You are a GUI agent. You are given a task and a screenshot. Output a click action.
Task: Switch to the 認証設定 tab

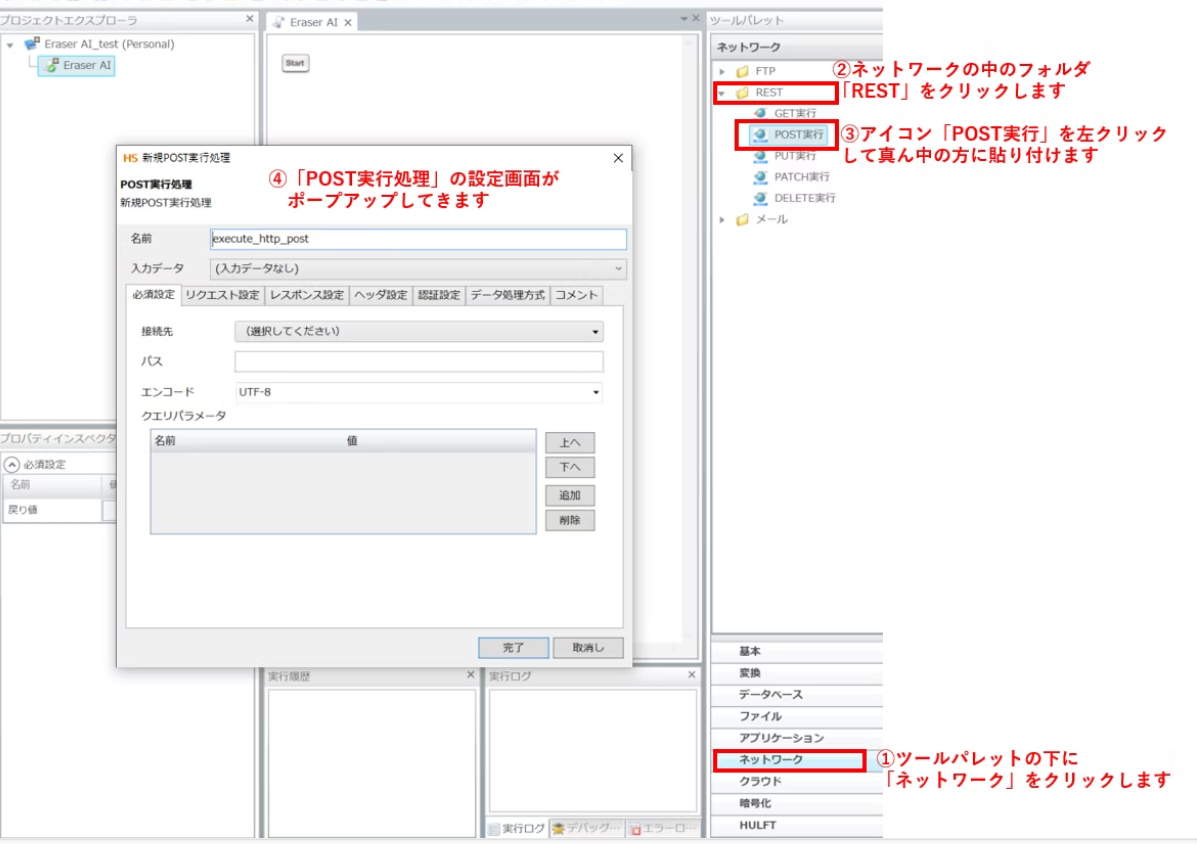click(x=439, y=295)
